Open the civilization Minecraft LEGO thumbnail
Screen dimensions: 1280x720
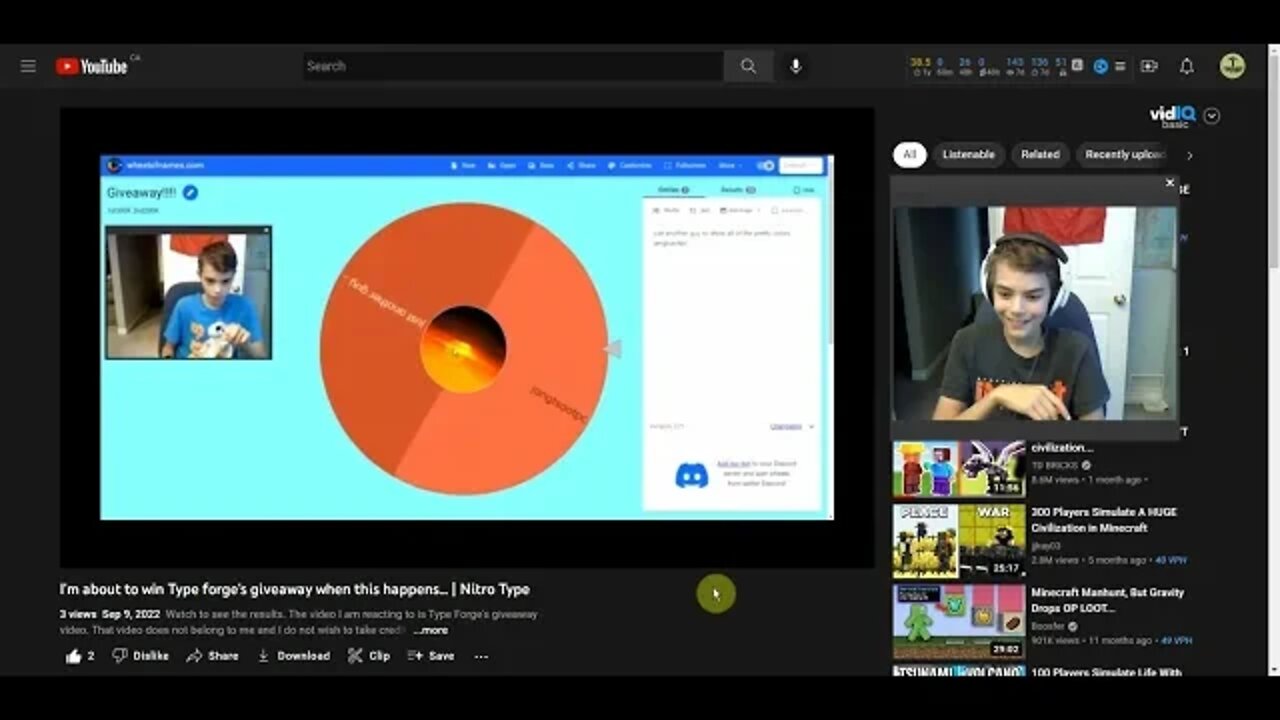(959, 469)
